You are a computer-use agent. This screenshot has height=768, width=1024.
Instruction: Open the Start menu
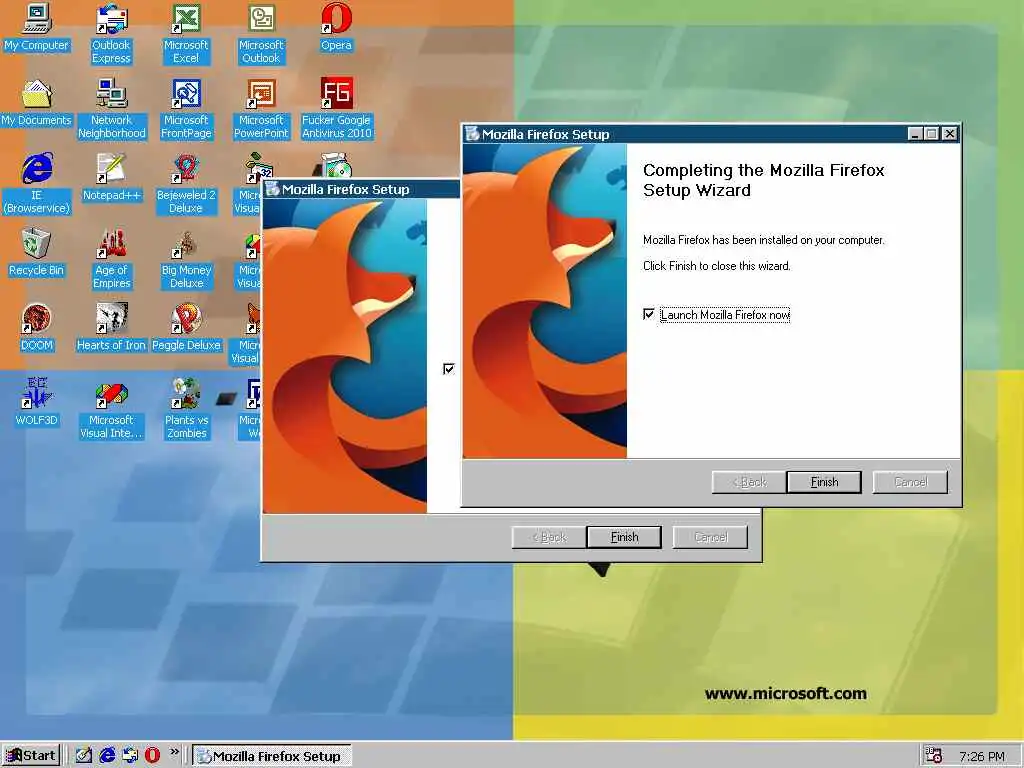tap(31, 756)
